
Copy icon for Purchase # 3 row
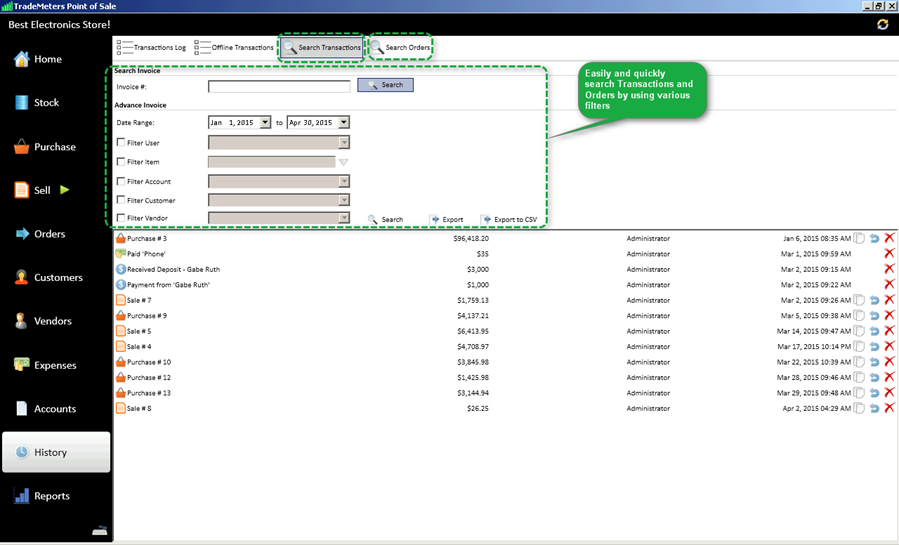[x=859, y=239]
